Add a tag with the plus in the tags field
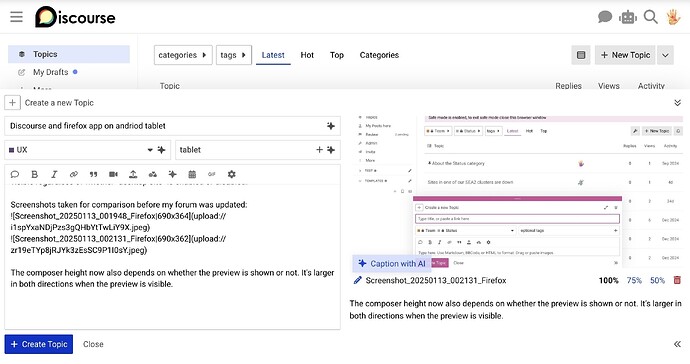Screen dimensions: 690x364 [x=319, y=150]
